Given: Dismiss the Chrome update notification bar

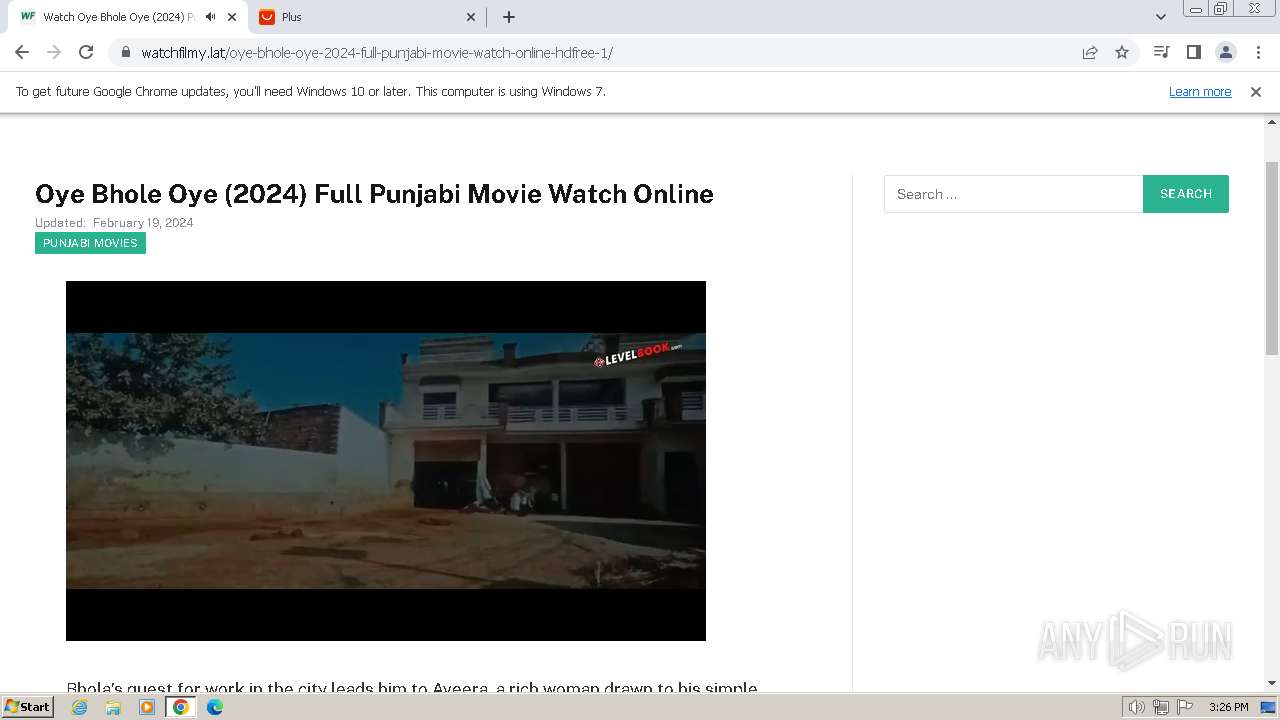Looking at the screenshot, I should coord(1256,92).
